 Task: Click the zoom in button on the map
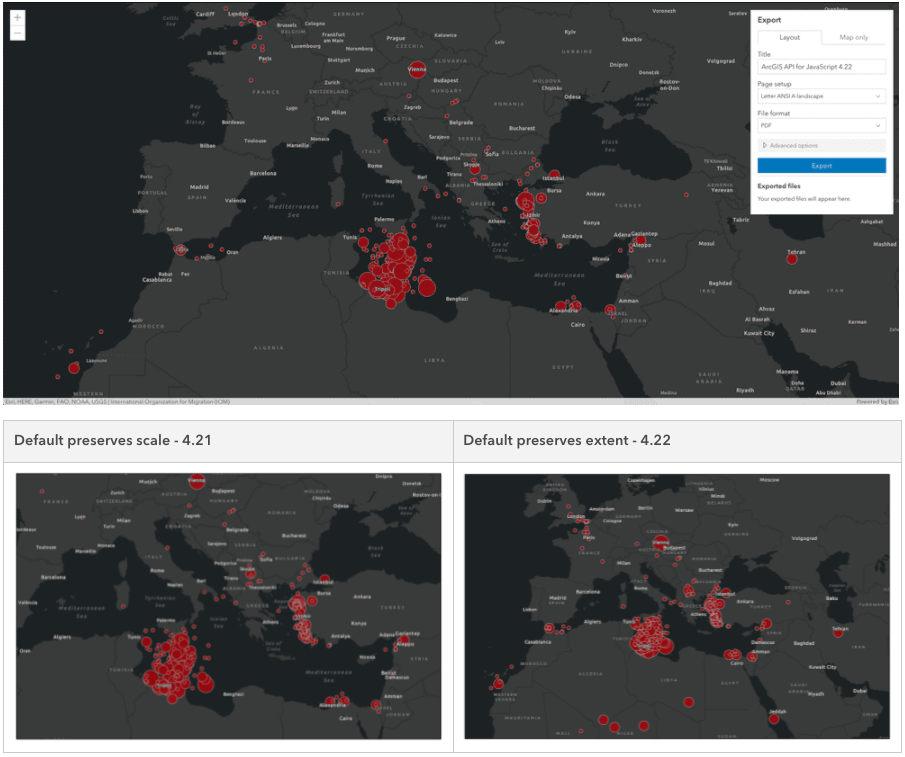click(x=18, y=16)
